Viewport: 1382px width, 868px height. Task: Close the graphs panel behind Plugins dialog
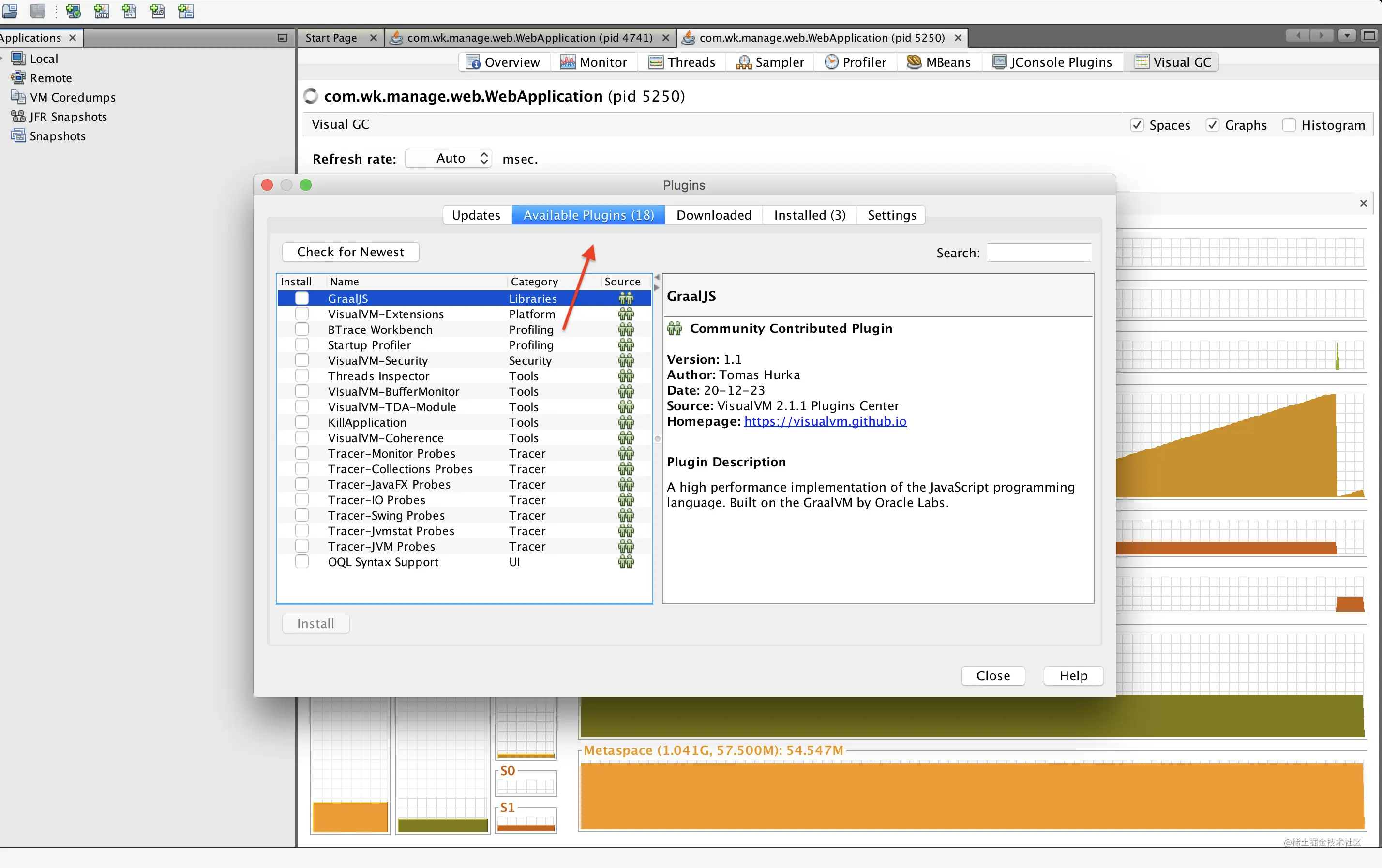tap(1364, 203)
